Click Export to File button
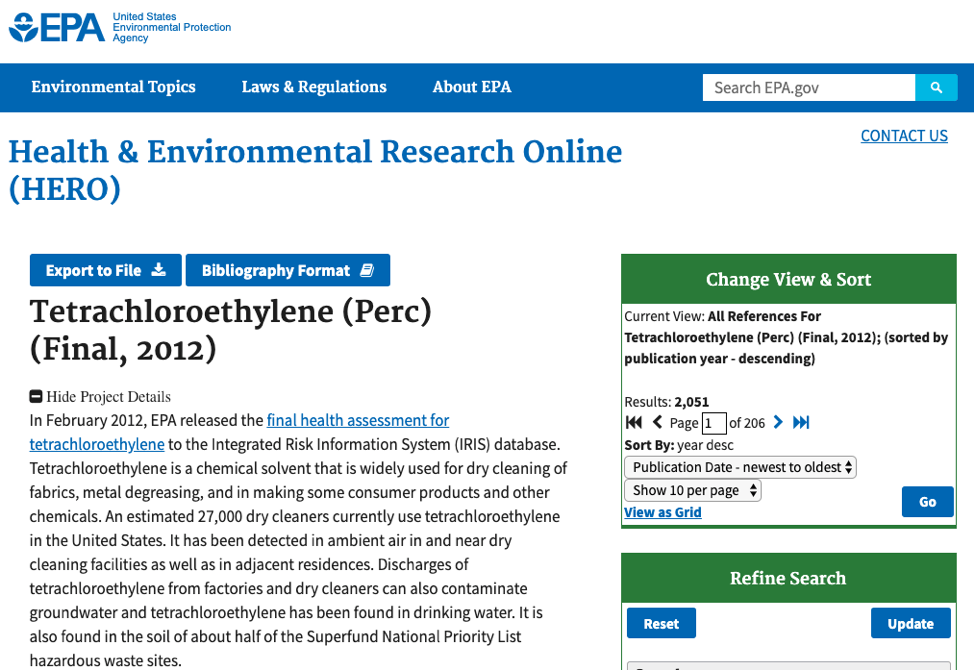This screenshot has height=670, width=974. pos(106,270)
